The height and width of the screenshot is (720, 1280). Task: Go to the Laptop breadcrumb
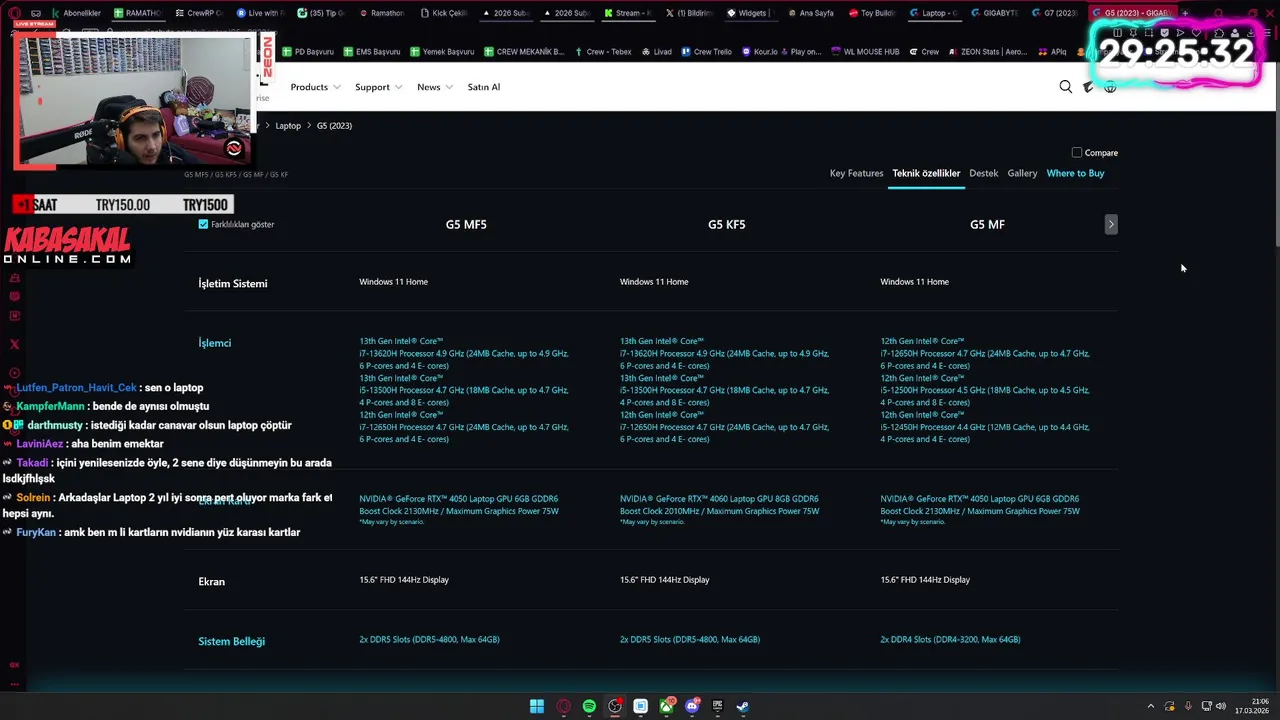pyautogui.click(x=288, y=126)
